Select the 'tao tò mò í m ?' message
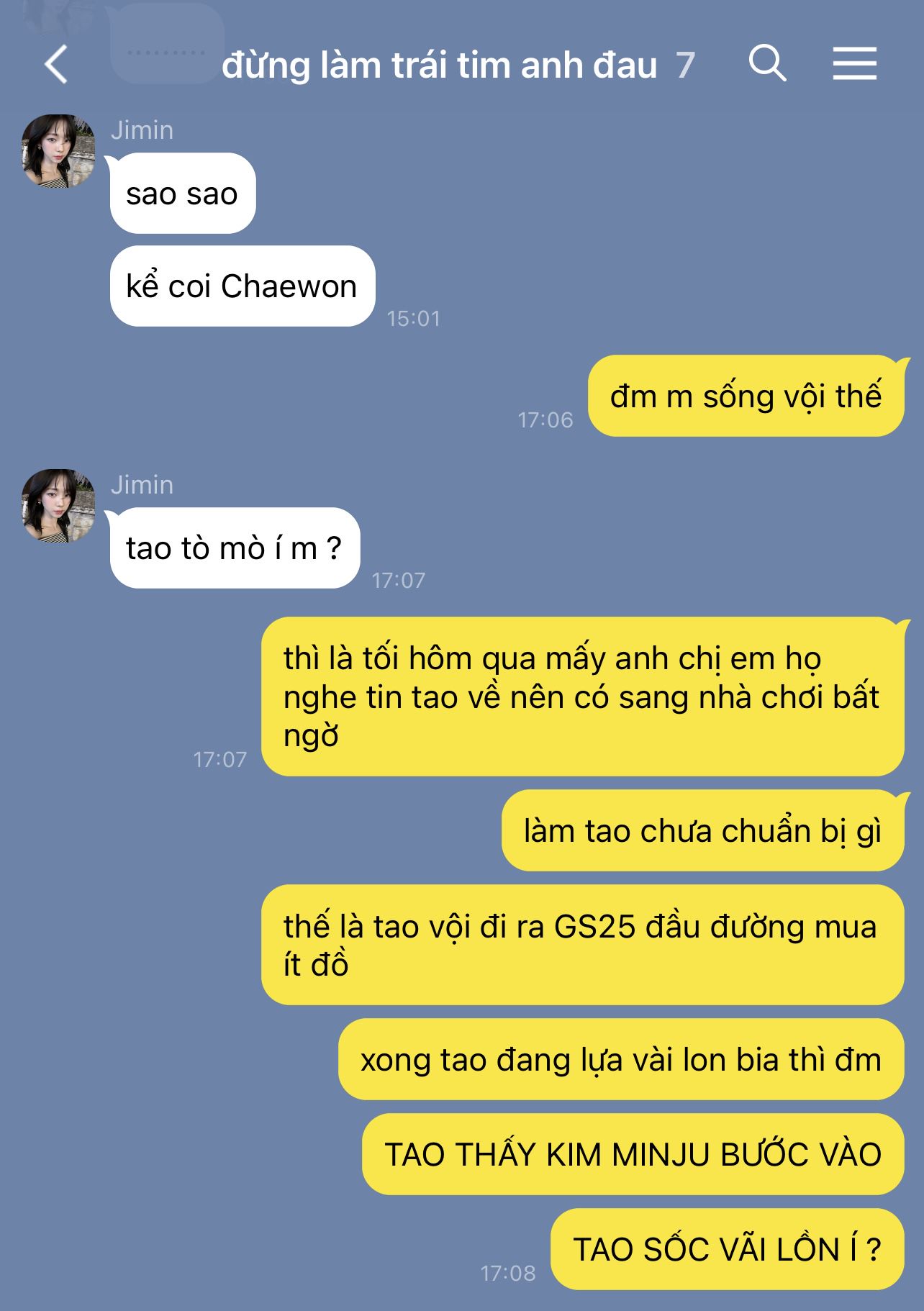 point(234,548)
